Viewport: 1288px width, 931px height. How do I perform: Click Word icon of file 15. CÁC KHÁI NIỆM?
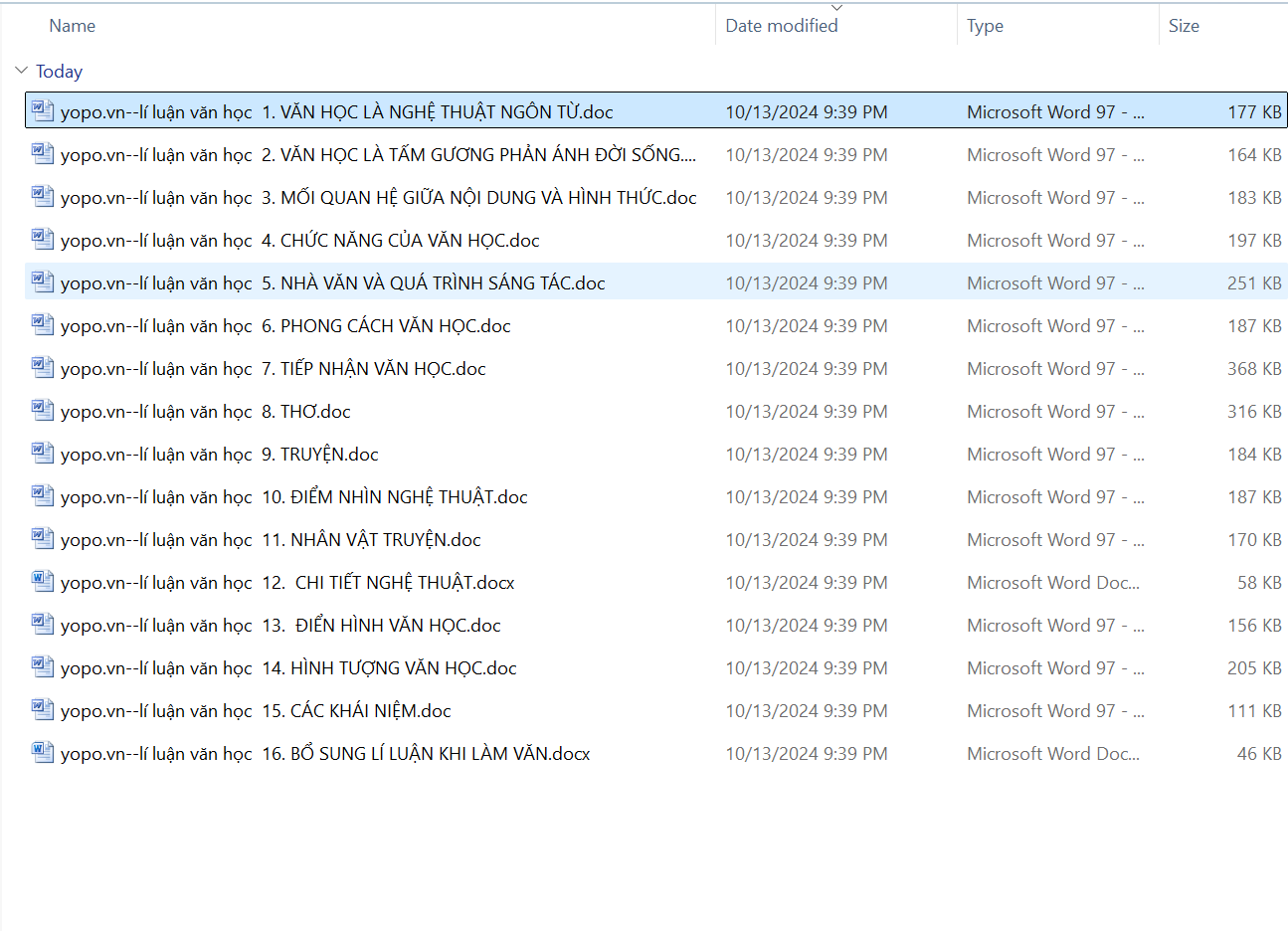(x=42, y=709)
